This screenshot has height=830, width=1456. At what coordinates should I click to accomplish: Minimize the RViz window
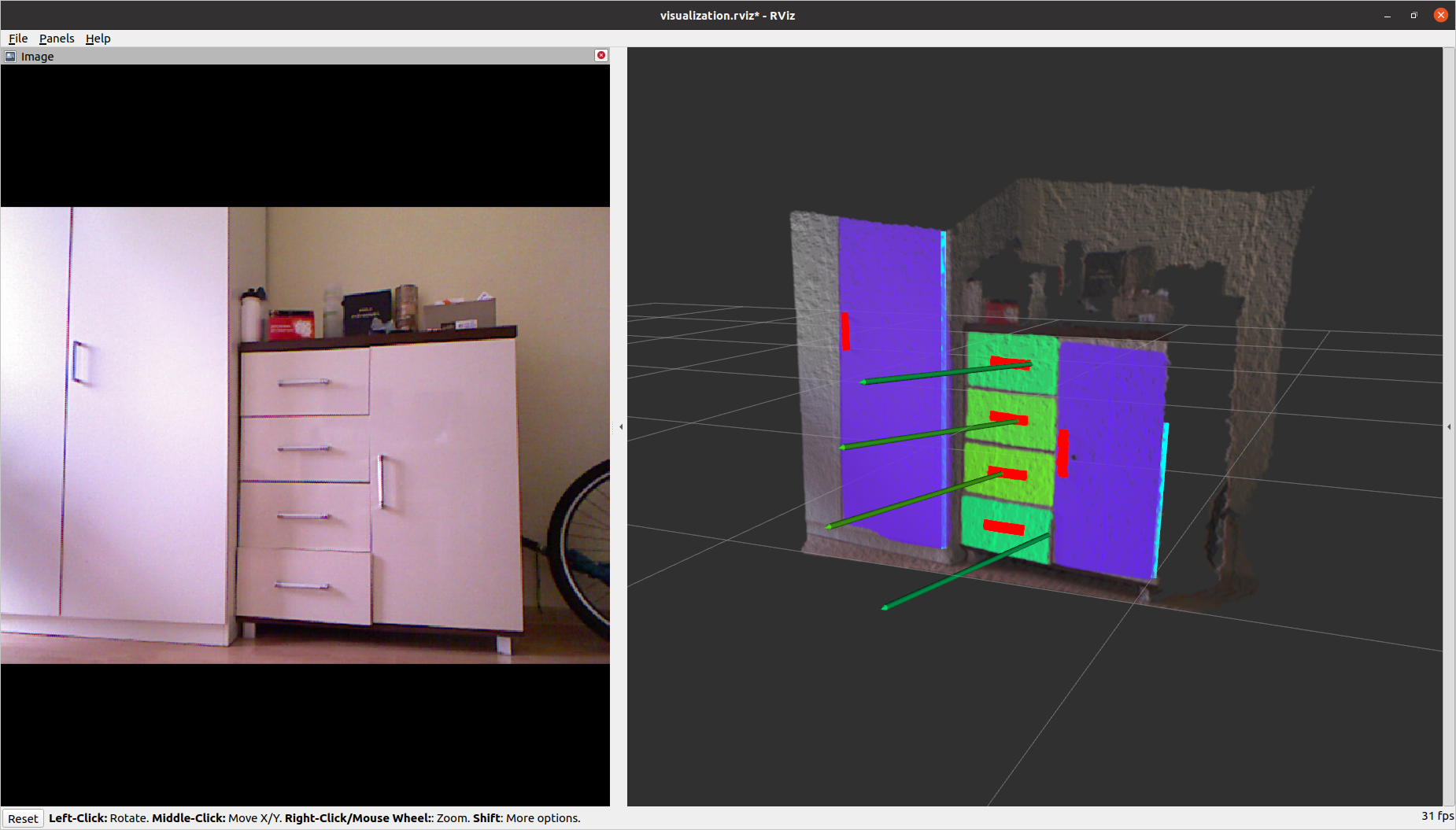[1388, 16]
